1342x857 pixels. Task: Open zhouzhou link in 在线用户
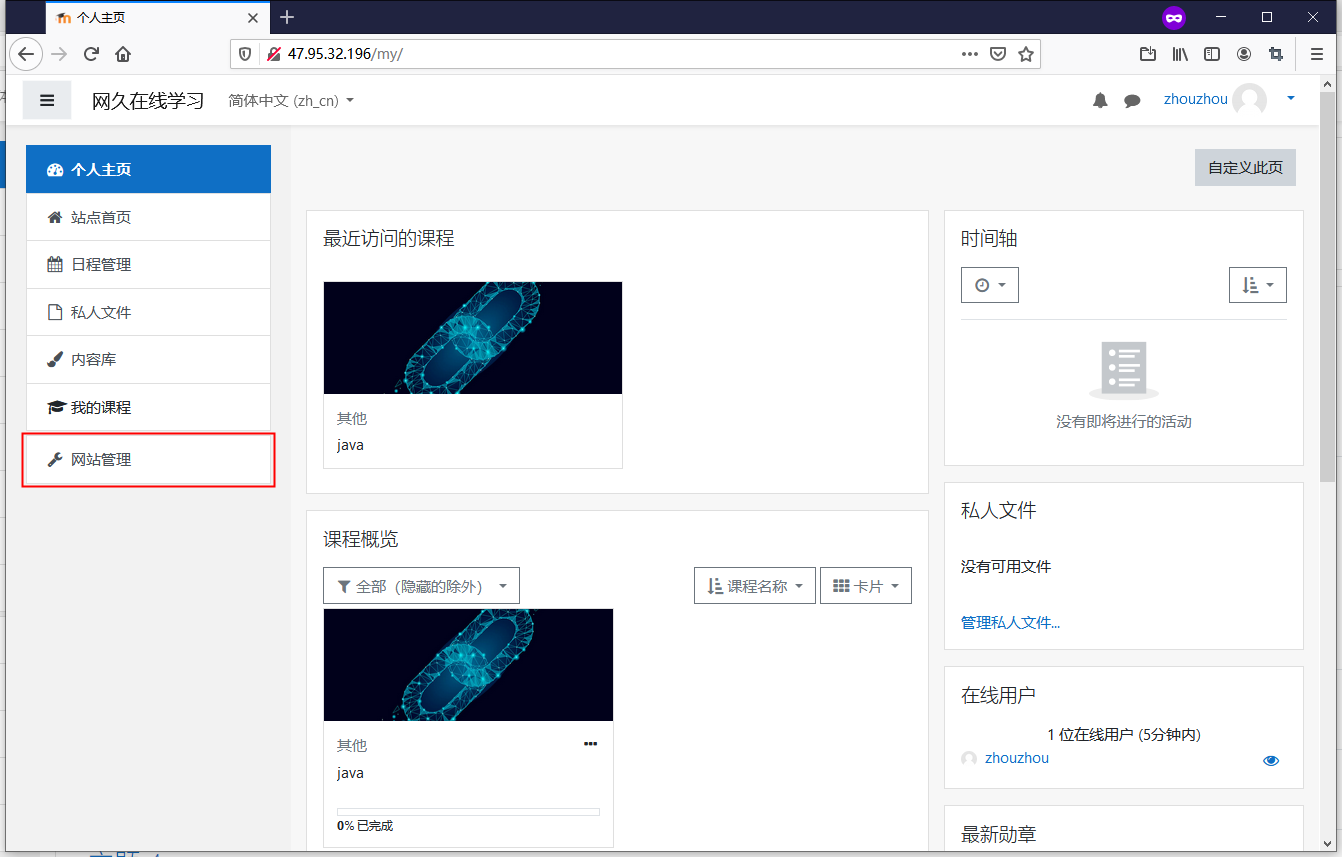[x=1016, y=758]
